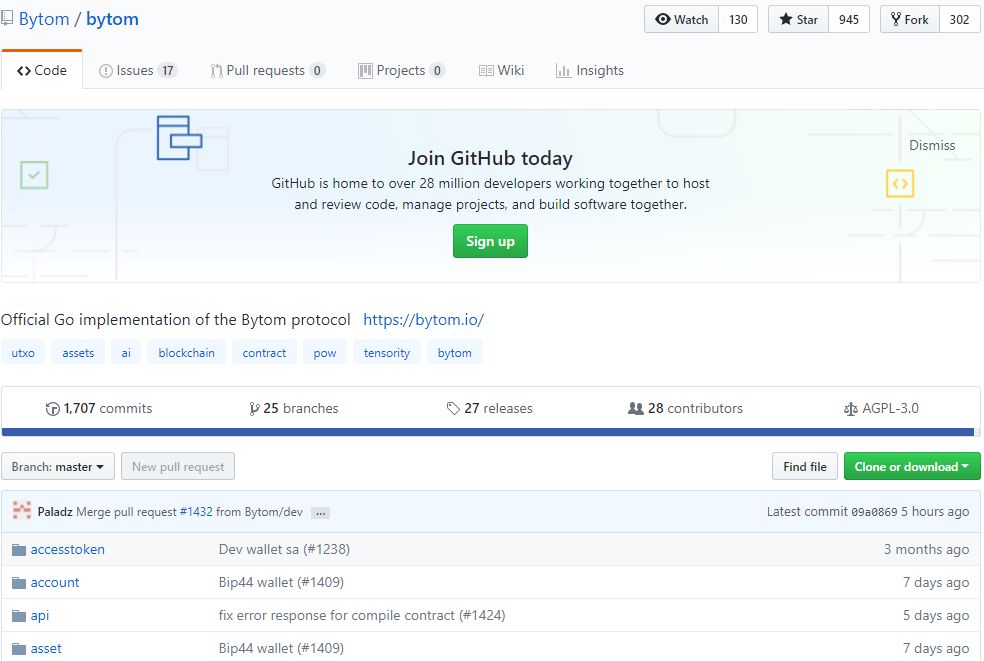Click the commits history clock icon
Viewport: 984px width, 661px height.
[x=53, y=409]
